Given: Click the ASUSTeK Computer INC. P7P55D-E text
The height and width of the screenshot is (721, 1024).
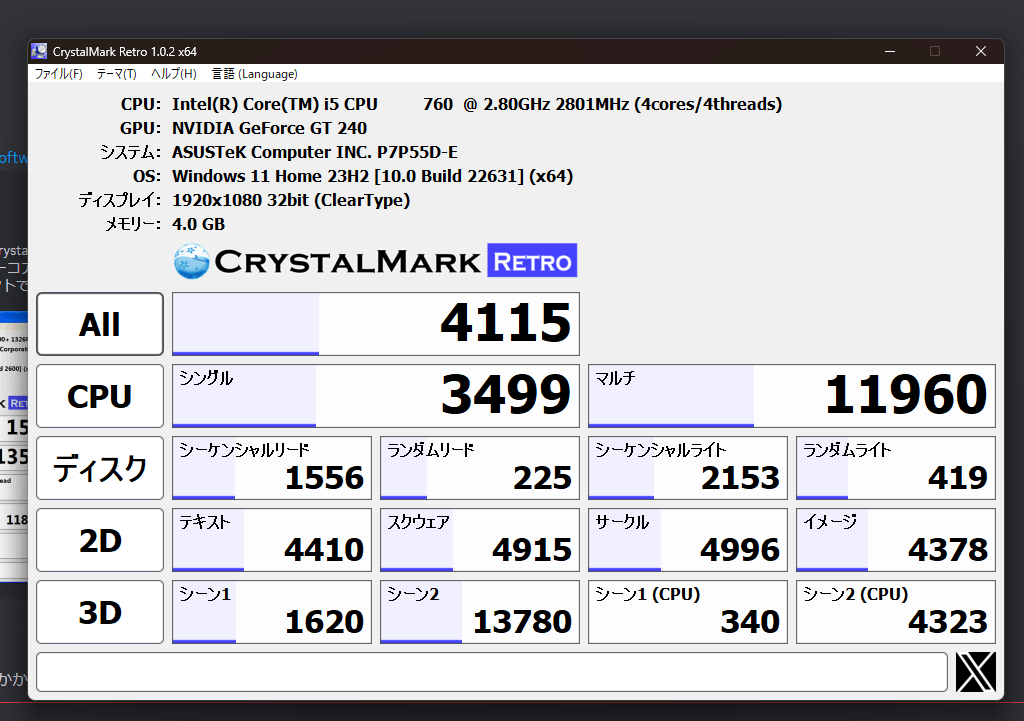Looking at the screenshot, I should tap(315, 152).
